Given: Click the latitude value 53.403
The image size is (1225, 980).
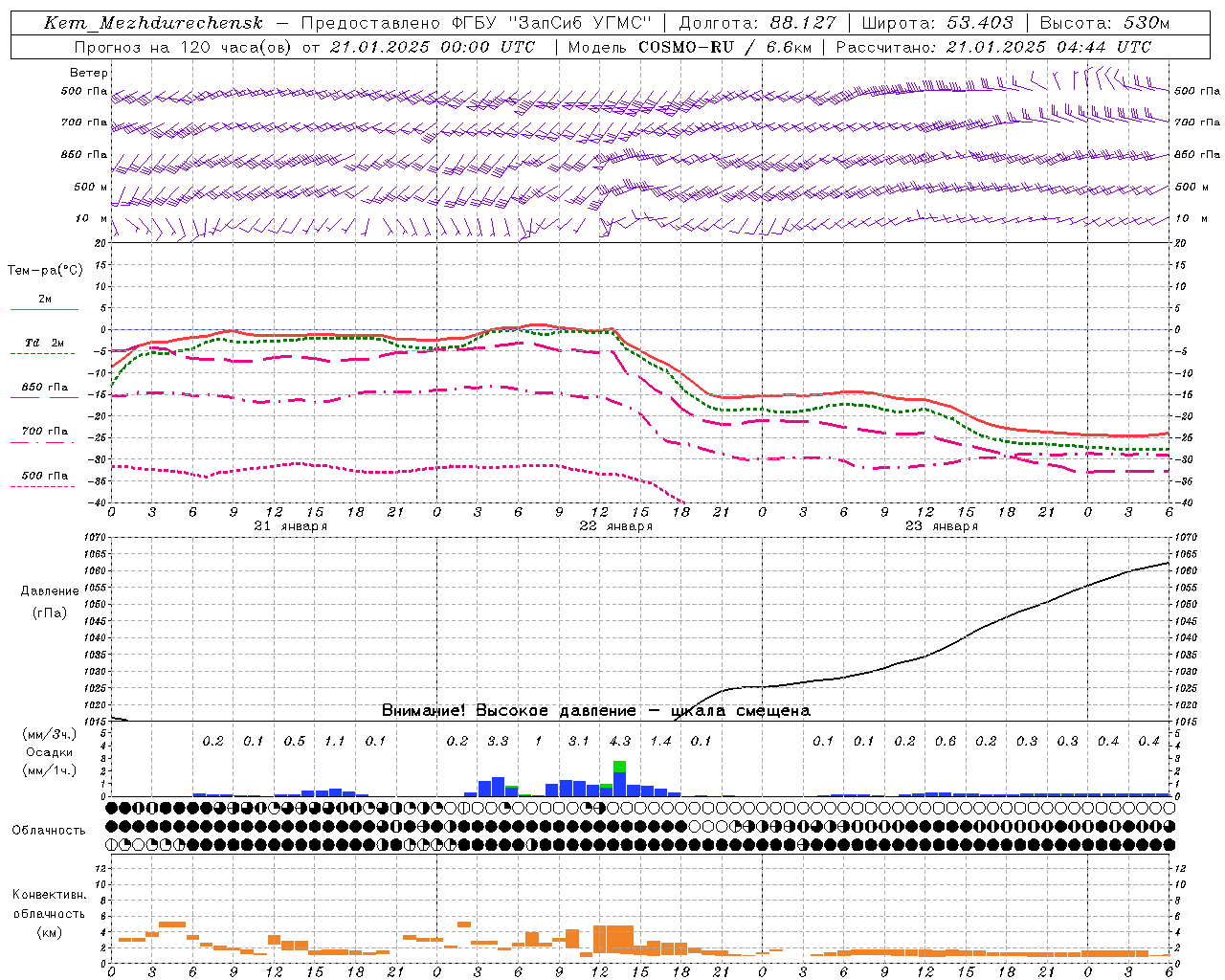Looking at the screenshot, I should [981, 23].
